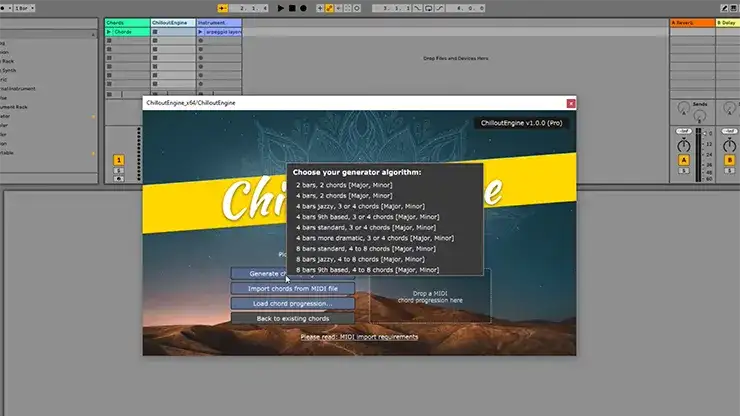Click ChilloutEngine track's first clip stop button
The height and width of the screenshot is (416, 740).
pos(155,32)
